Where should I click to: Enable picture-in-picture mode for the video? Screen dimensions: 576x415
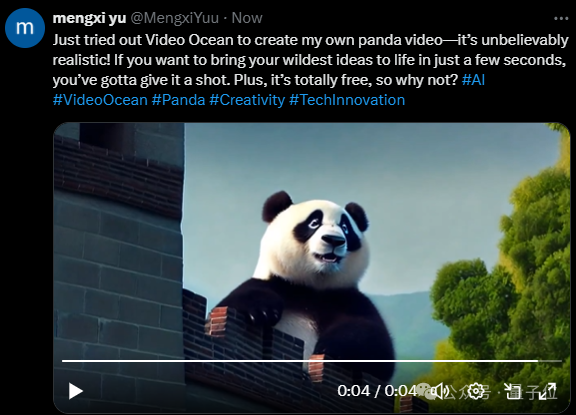[512, 391]
